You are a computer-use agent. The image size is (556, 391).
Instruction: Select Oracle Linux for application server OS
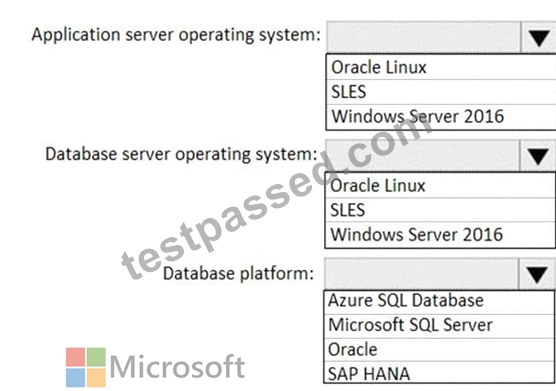441,67
